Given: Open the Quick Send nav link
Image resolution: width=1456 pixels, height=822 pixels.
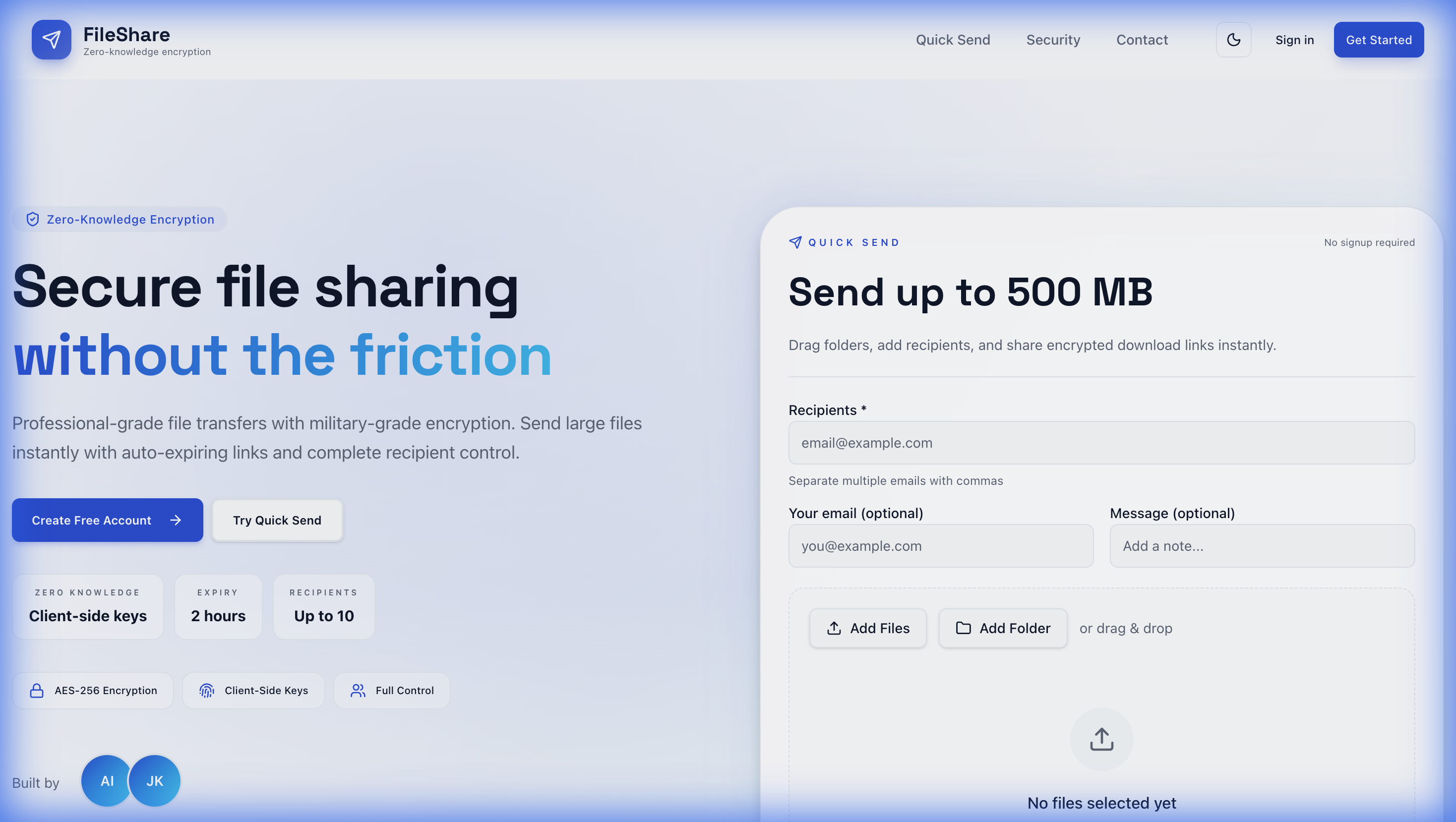Looking at the screenshot, I should coord(952,40).
